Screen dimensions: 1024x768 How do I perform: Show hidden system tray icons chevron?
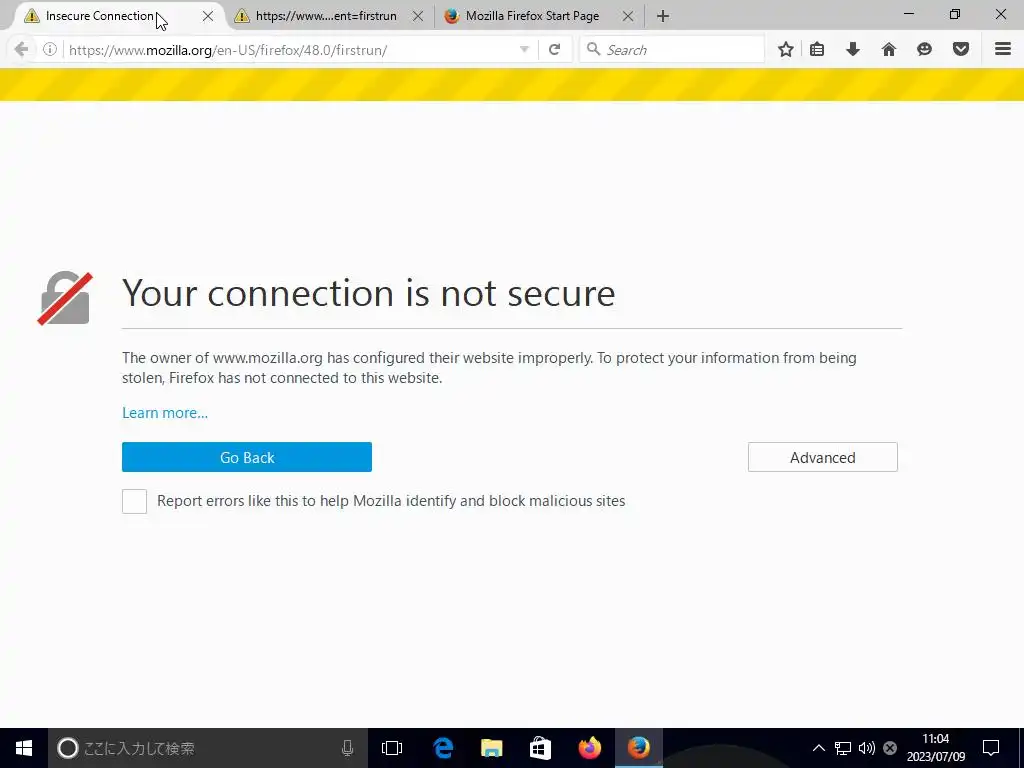[x=818, y=748]
